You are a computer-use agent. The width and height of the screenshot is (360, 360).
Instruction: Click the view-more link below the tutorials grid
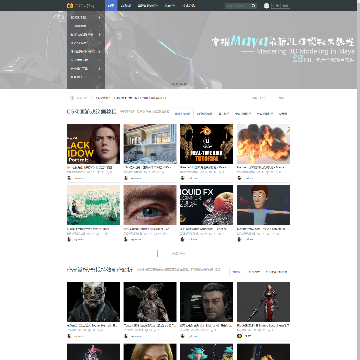pyautogui.click(x=178, y=254)
